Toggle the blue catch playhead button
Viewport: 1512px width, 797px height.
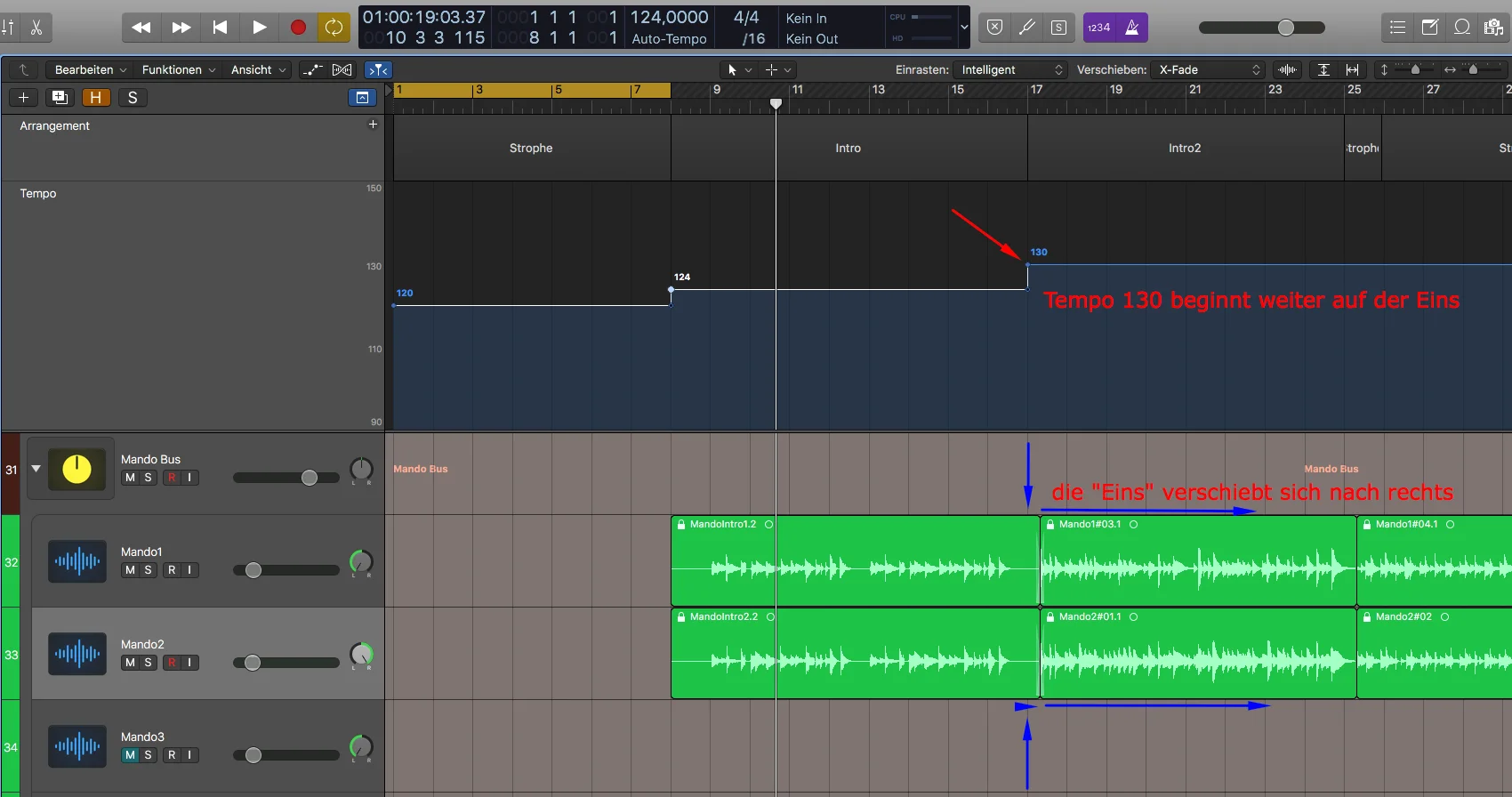tap(379, 69)
